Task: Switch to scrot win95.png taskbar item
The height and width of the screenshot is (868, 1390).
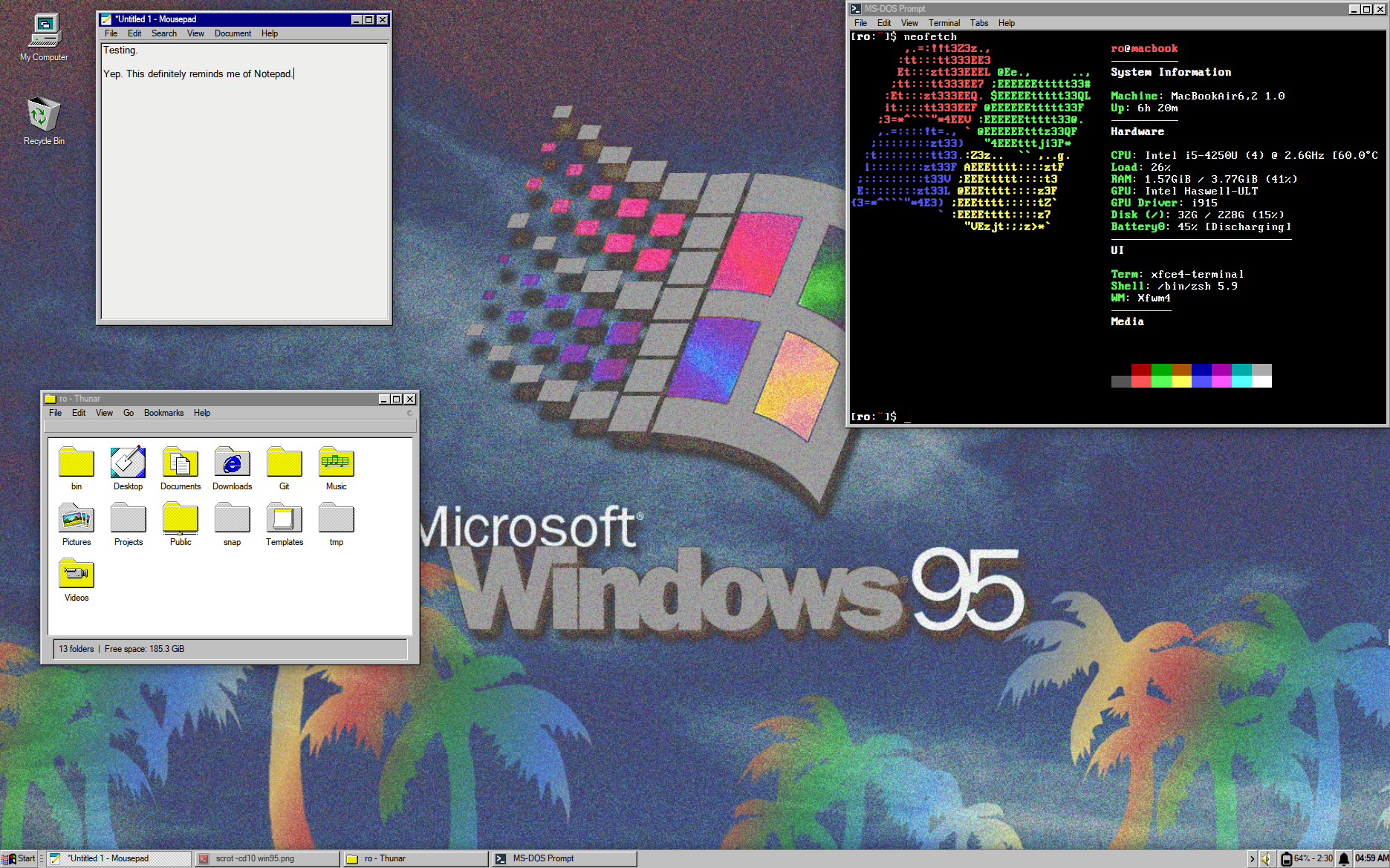Action: tap(267, 858)
